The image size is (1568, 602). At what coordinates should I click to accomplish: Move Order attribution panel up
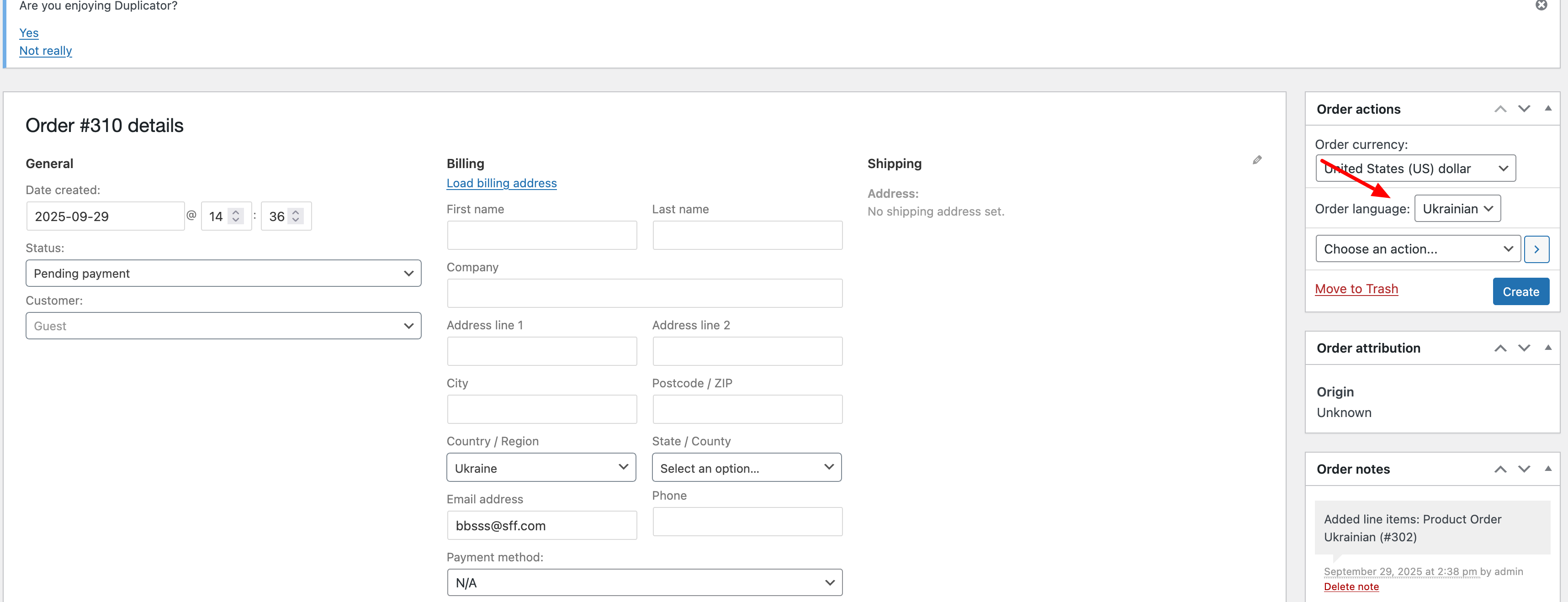(1500, 348)
